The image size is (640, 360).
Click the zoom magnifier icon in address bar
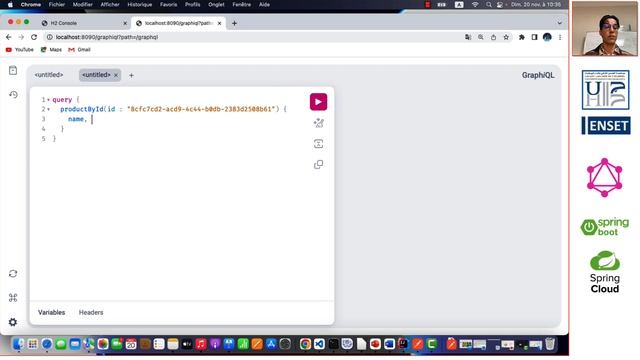tap(480, 37)
